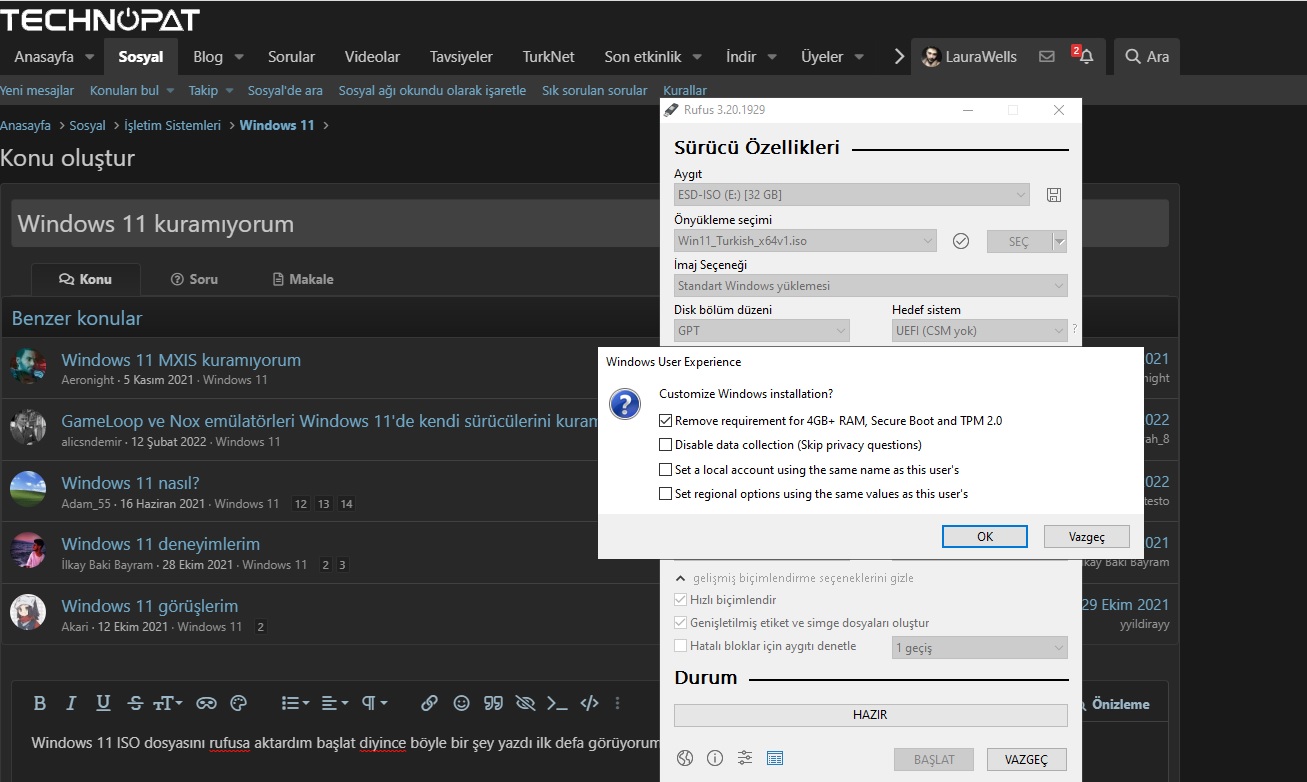Open the 1 geçiş passes dropdown
1307x782 pixels.
(x=980, y=648)
